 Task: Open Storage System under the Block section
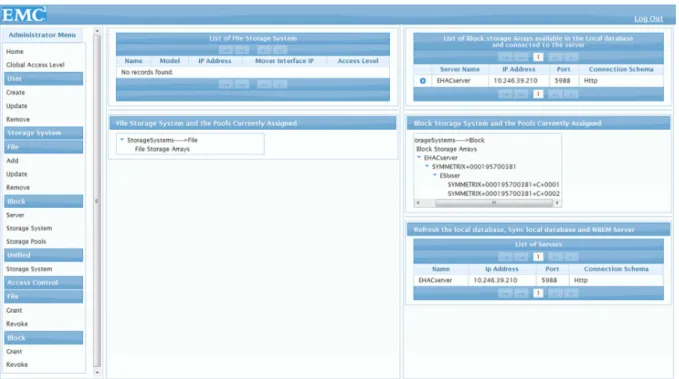[x=29, y=228]
